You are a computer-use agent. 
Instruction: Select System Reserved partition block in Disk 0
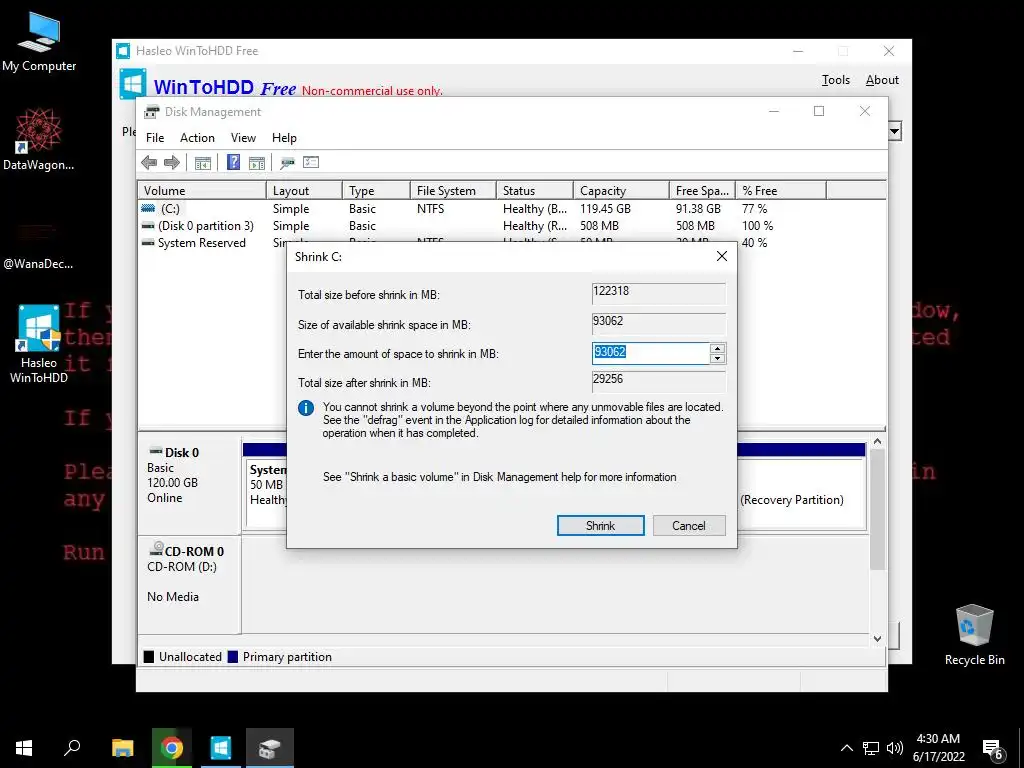coord(267,494)
